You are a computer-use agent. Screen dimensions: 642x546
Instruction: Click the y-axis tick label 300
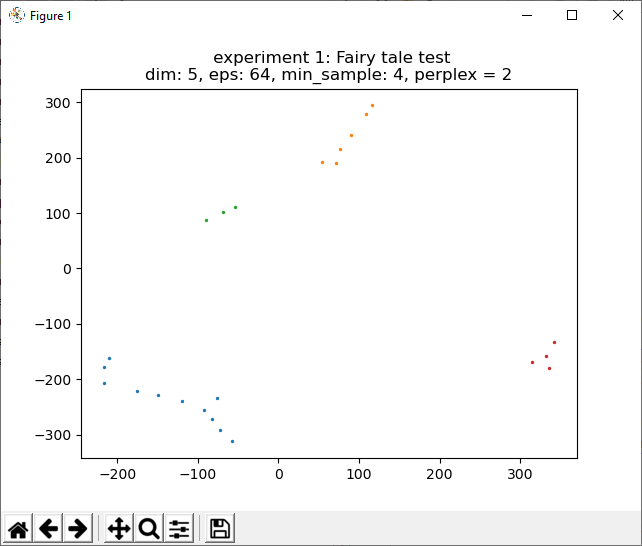pos(57,103)
